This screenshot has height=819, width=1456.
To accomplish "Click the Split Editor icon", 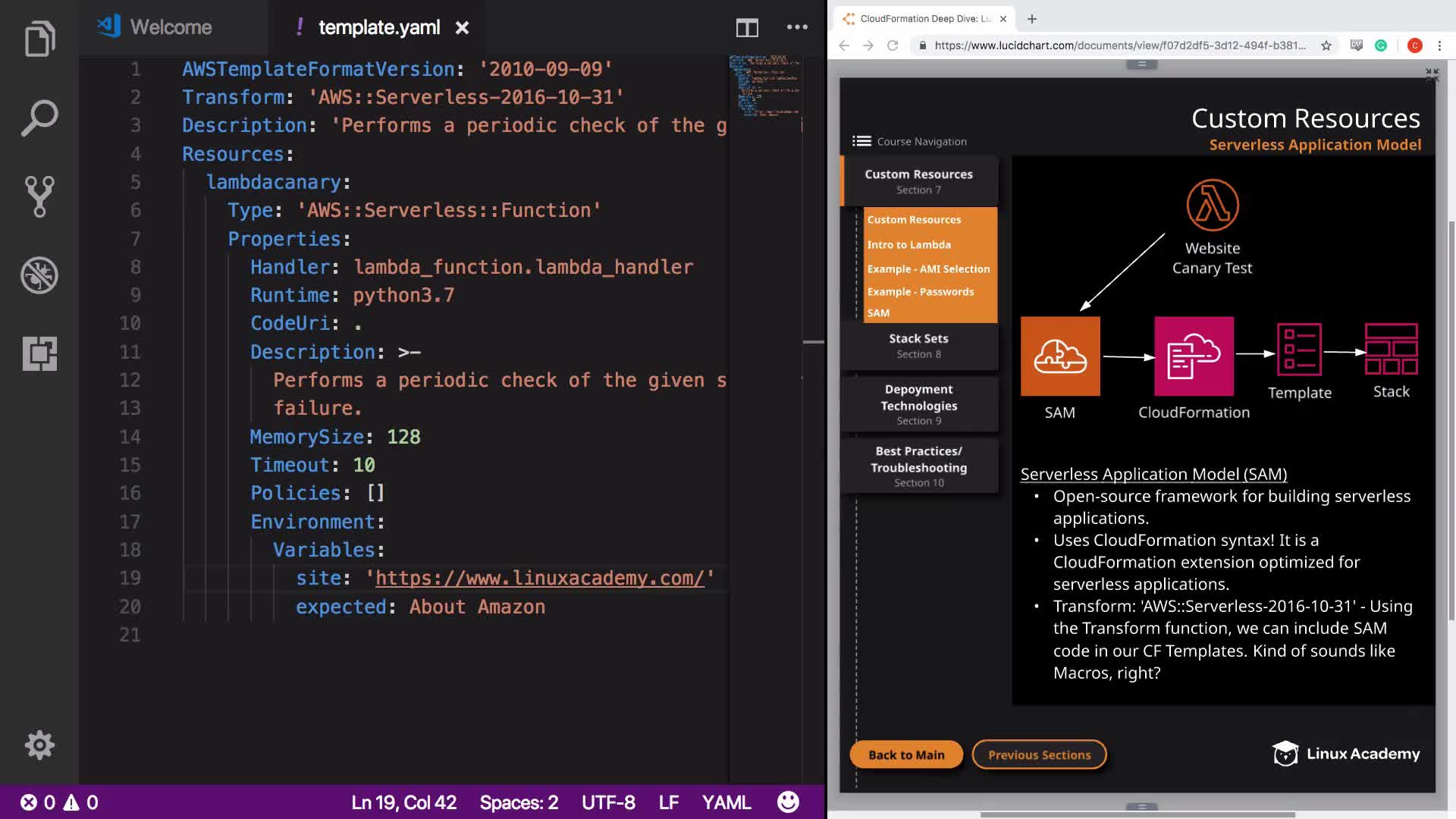I will (x=747, y=28).
